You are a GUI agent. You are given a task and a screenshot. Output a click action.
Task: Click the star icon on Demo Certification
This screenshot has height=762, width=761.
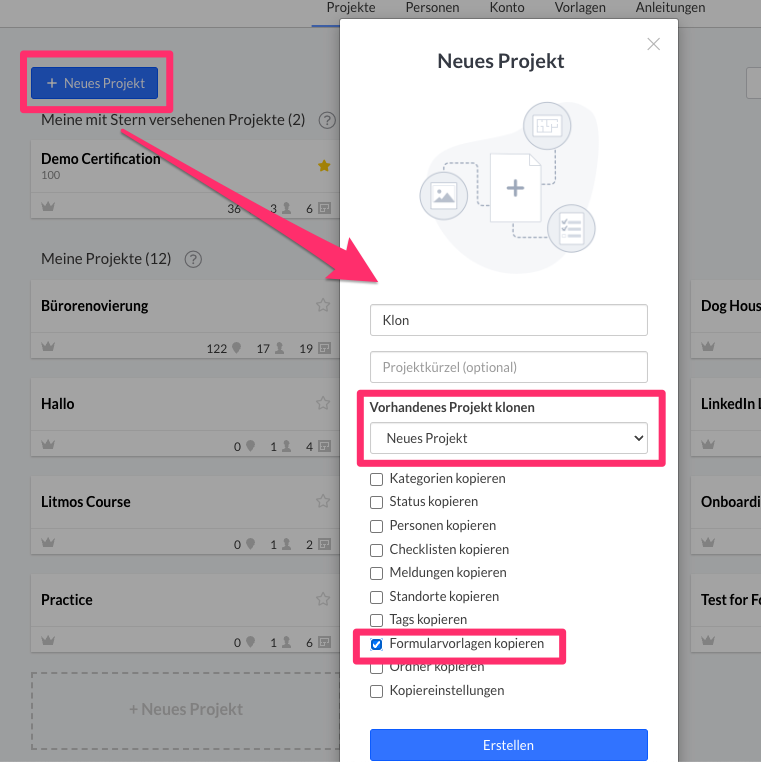tap(323, 166)
